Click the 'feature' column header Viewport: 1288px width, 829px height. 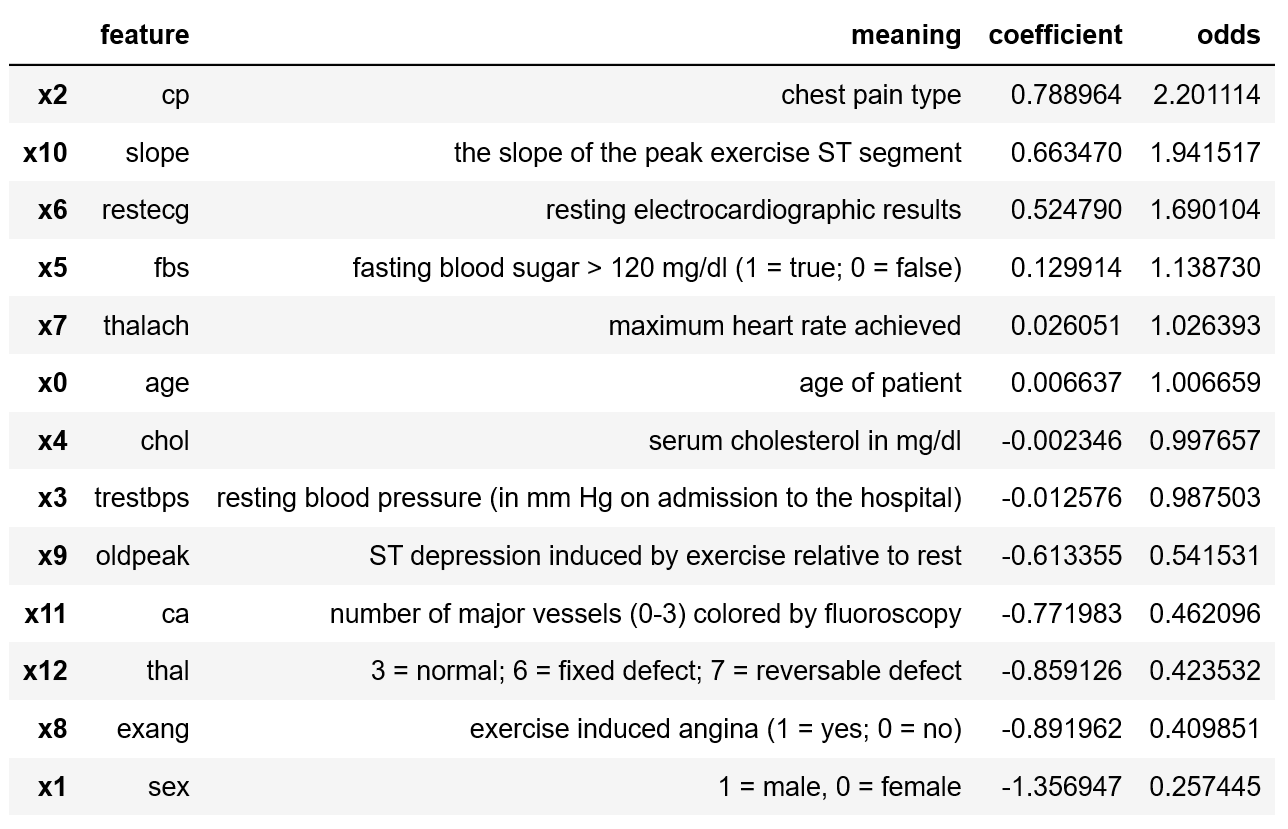pos(144,35)
